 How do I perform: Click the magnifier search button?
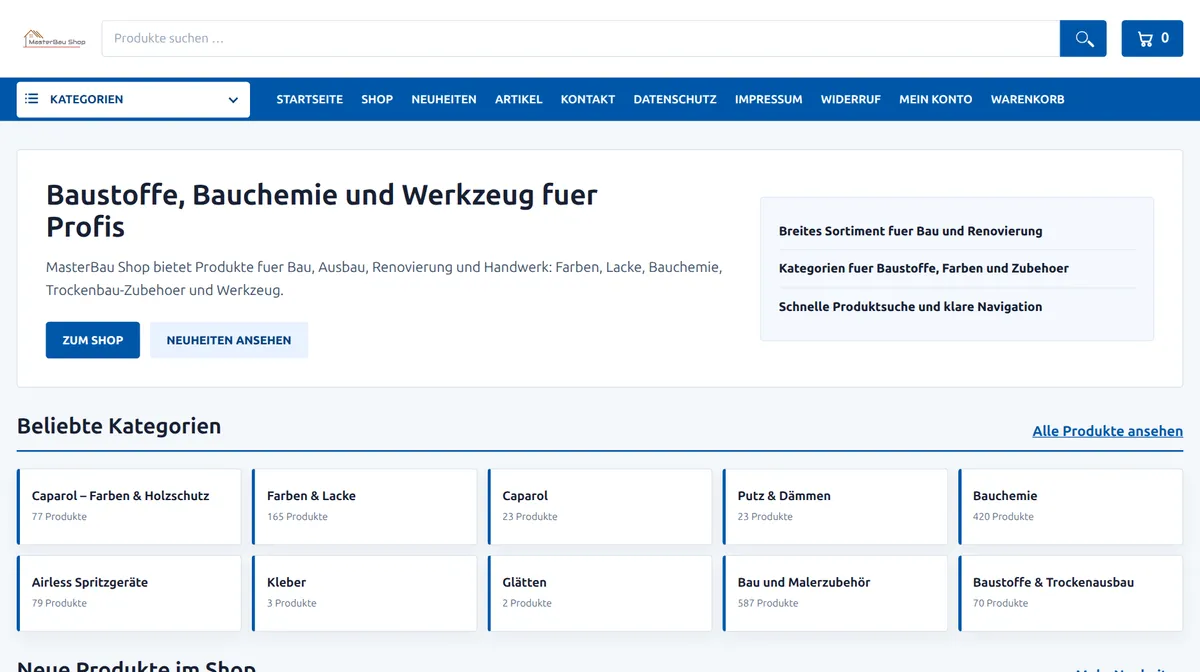click(x=1083, y=38)
